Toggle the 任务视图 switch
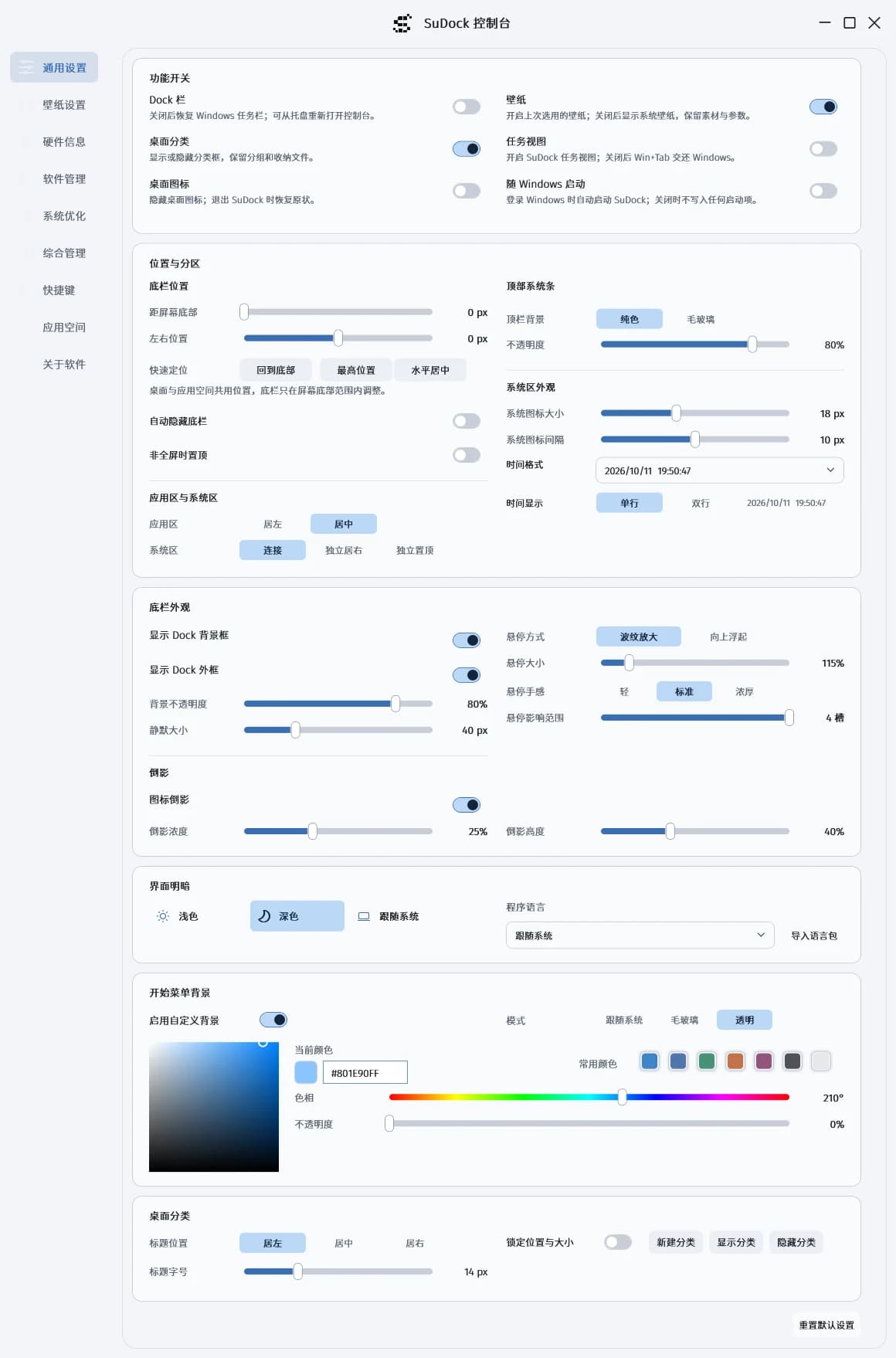Image resolution: width=896 pixels, height=1358 pixels. click(823, 148)
